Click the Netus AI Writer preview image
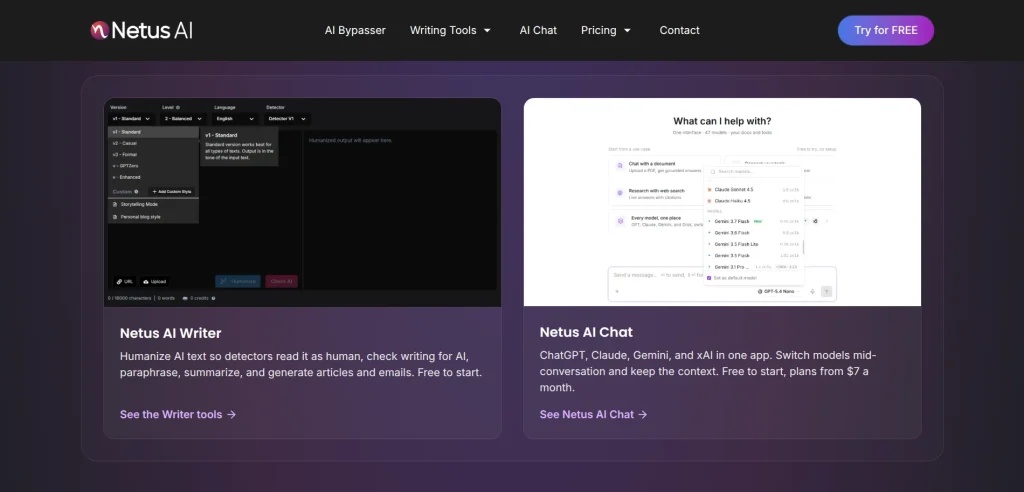 pos(302,202)
